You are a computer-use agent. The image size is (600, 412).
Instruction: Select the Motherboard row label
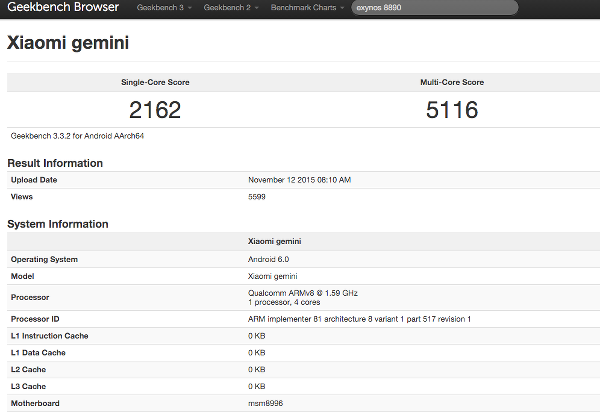(35, 403)
